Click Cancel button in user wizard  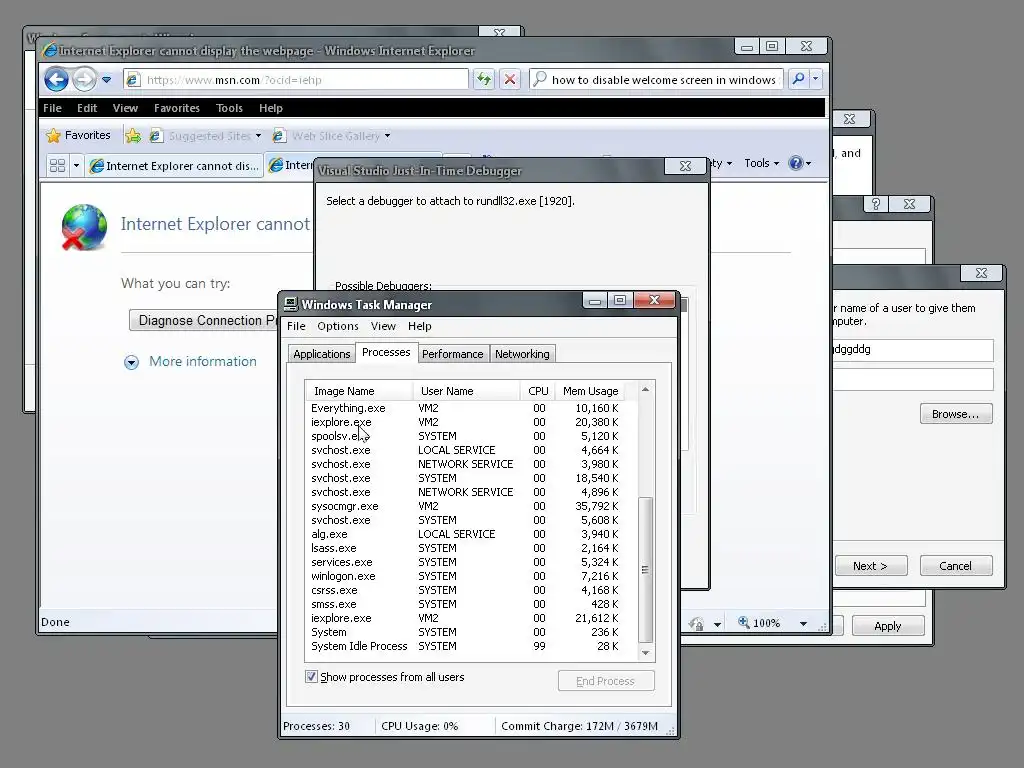(955, 566)
